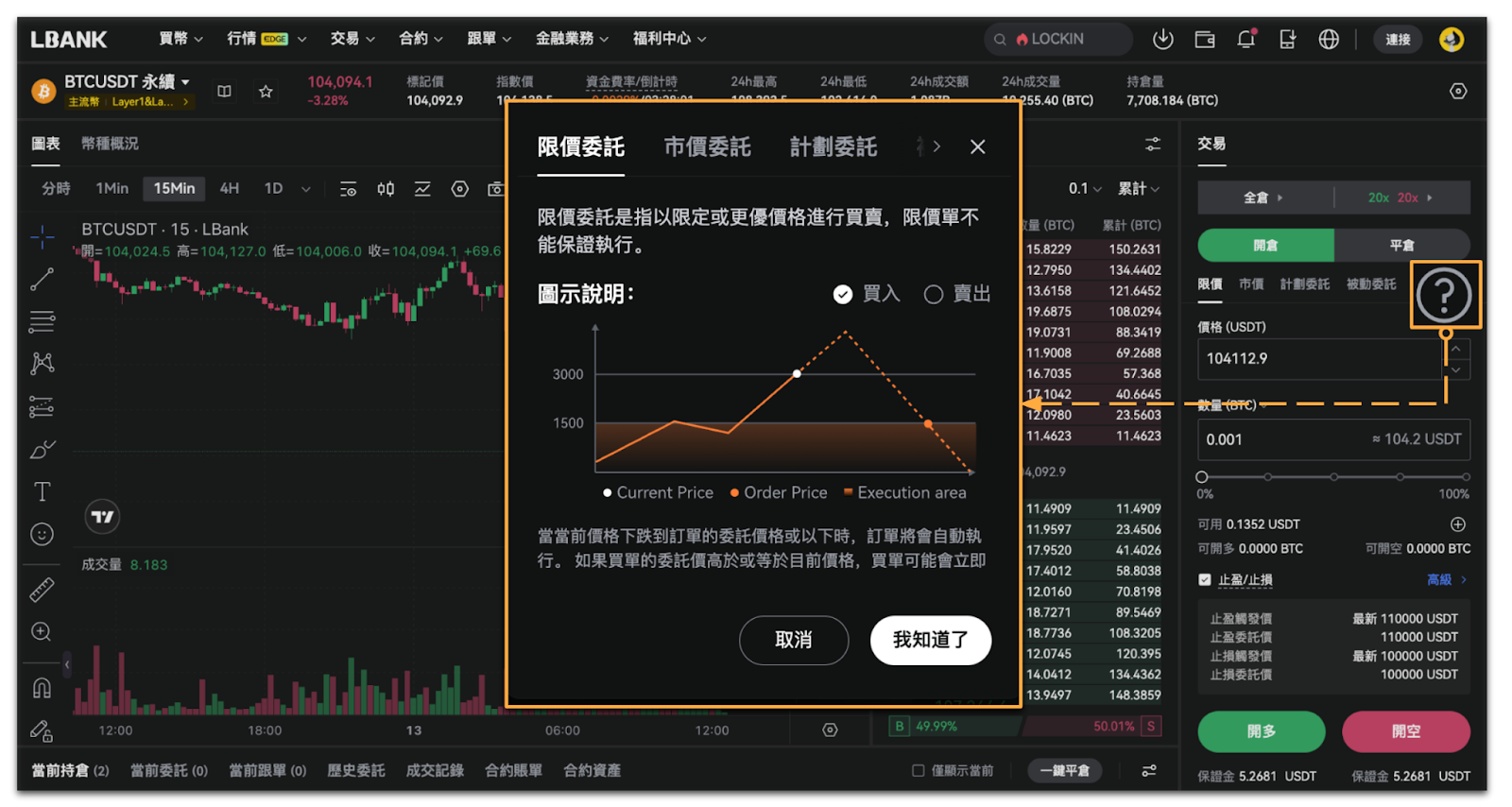Viewport: 1512px width, 807px height.
Task: Select the 賣出 radio button
Action: click(x=934, y=295)
